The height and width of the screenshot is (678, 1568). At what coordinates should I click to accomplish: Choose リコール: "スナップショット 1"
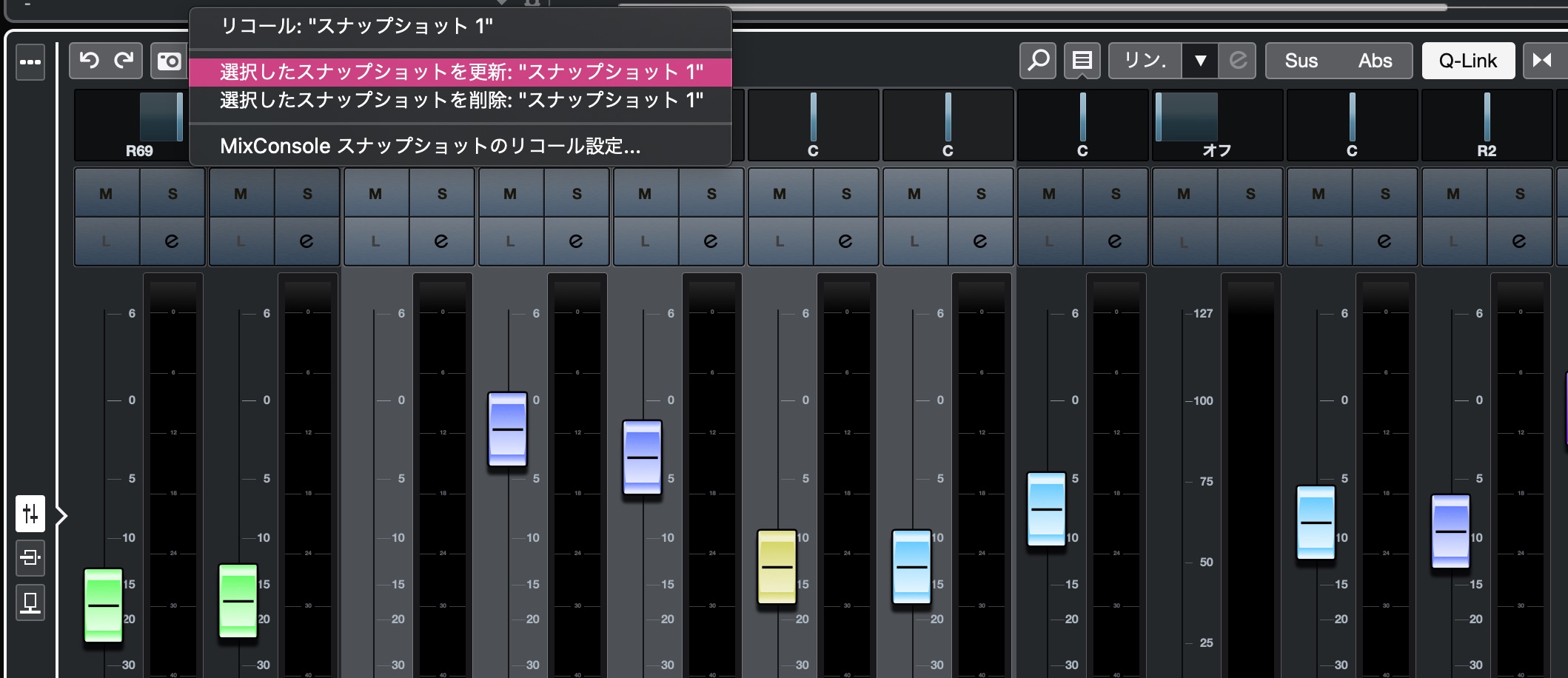(460, 27)
